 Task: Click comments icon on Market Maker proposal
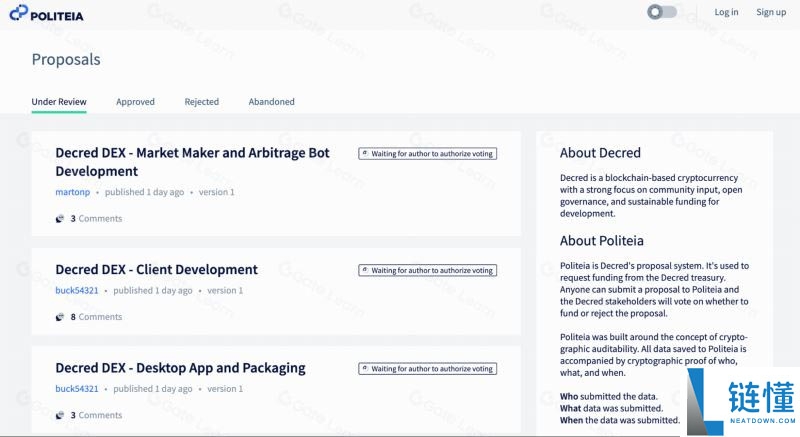pyautogui.click(x=60, y=219)
